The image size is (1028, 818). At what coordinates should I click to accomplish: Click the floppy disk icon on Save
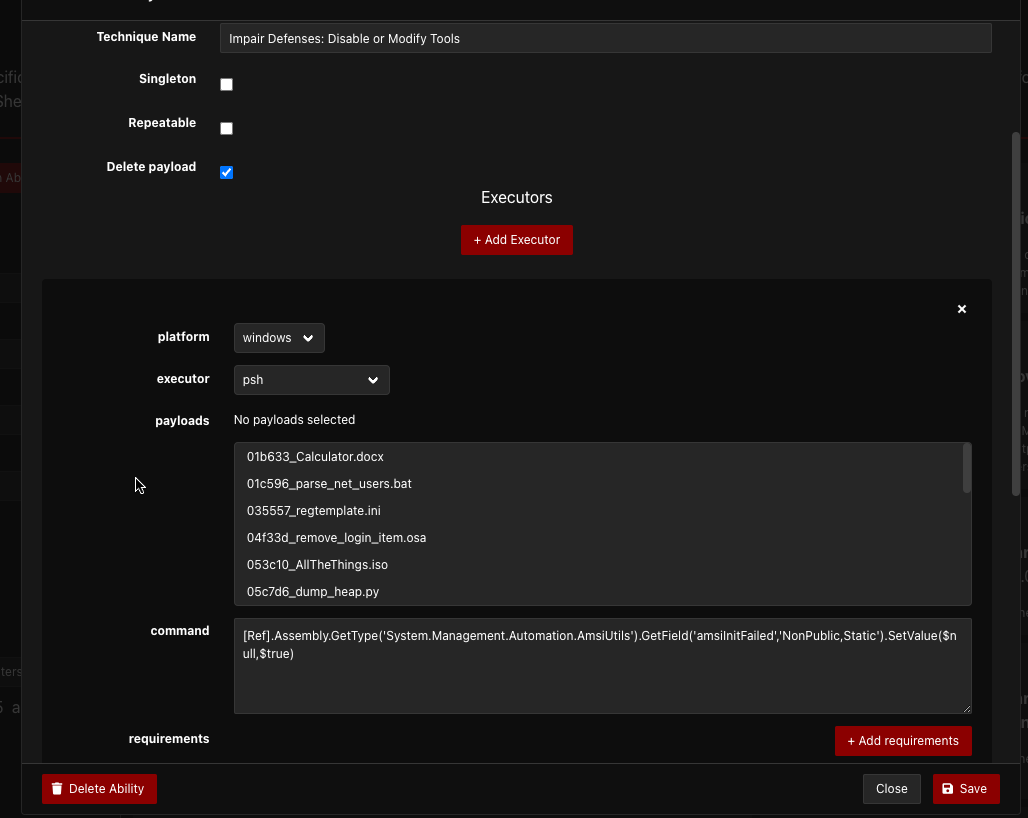coord(947,789)
